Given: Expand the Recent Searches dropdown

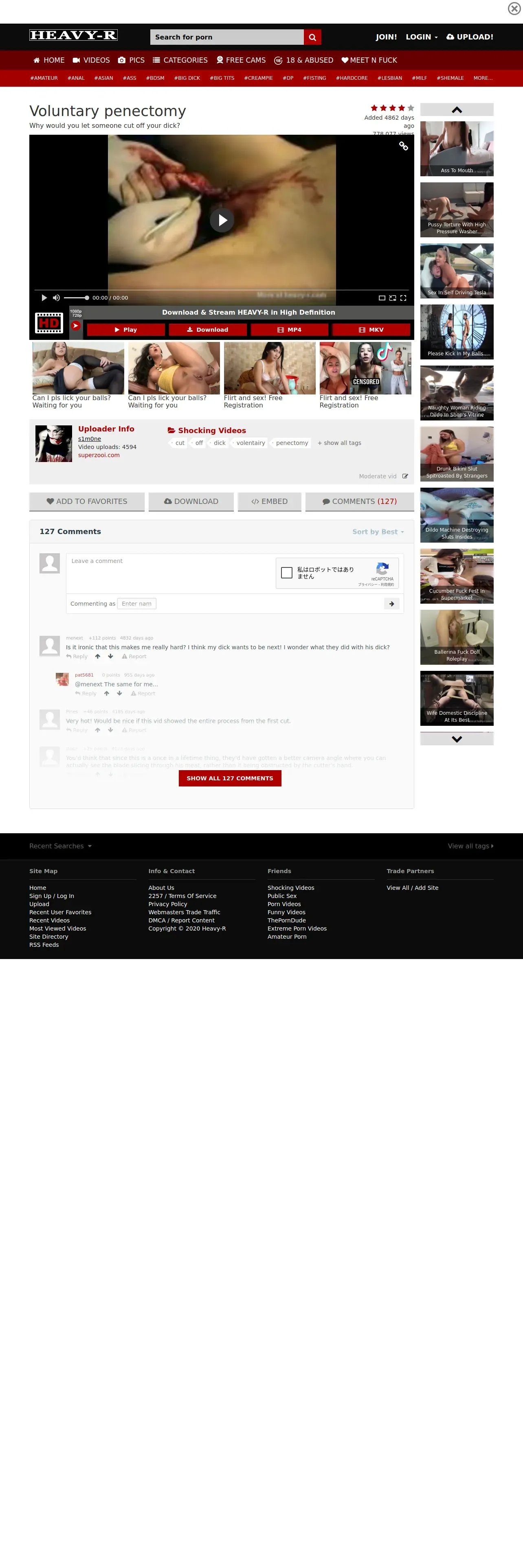Looking at the screenshot, I should (60, 846).
